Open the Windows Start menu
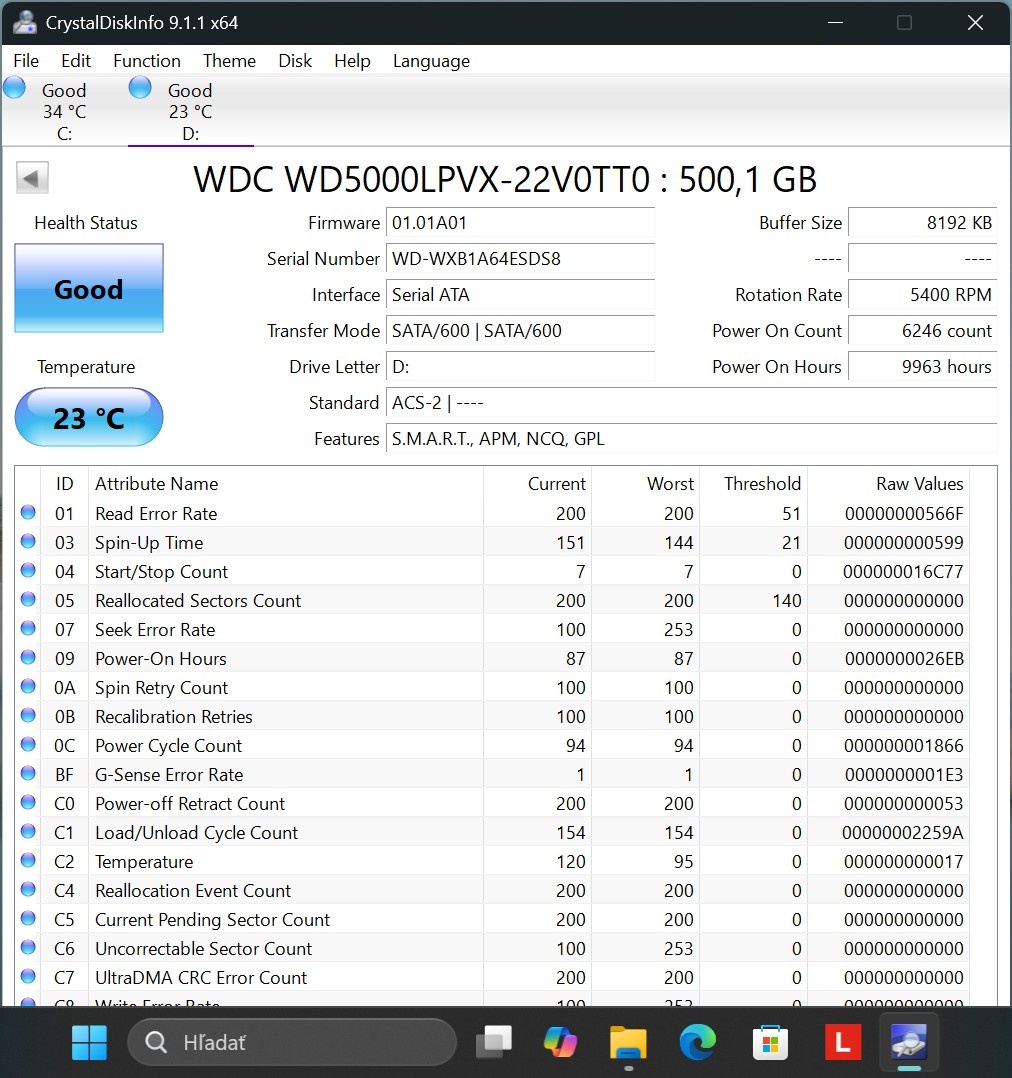This screenshot has height=1078, width=1012. point(89,1042)
